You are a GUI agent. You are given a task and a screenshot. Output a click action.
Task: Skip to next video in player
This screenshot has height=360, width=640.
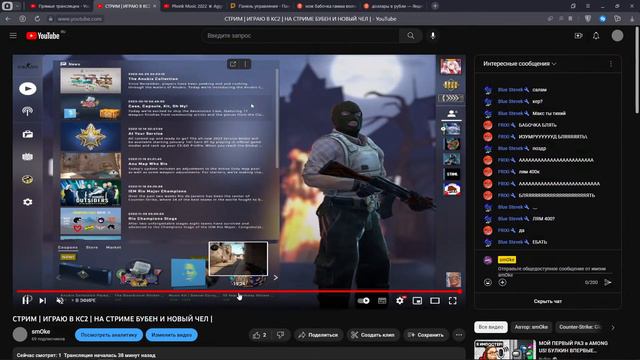point(42,300)
